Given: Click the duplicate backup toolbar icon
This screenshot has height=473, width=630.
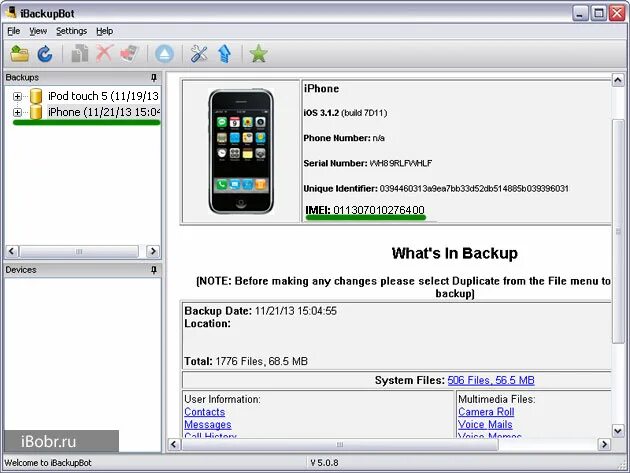Looking at the screenshot, I should click(x=80, y=53).
